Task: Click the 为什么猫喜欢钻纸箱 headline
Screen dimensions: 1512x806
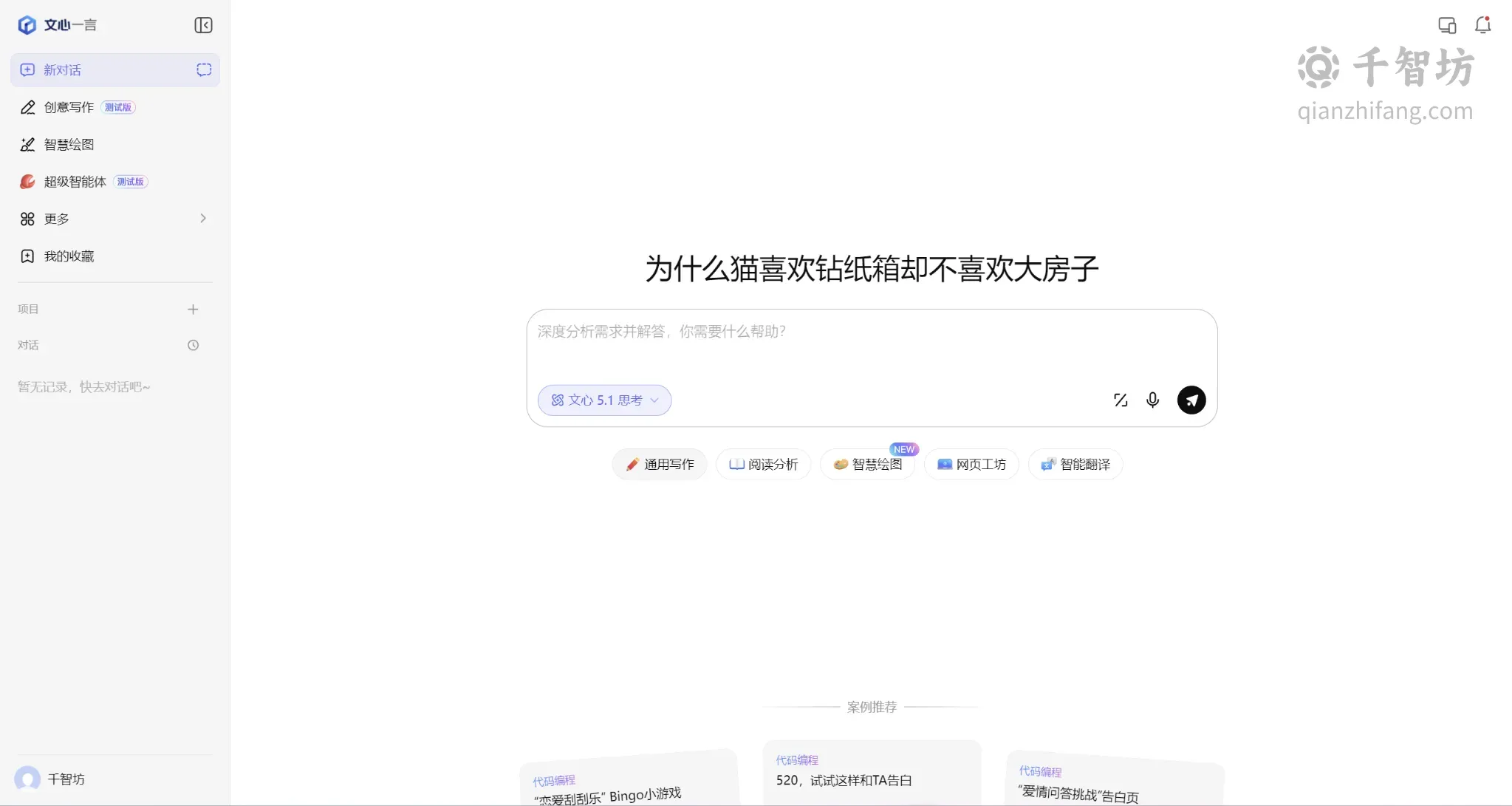Action: (872, 269)
